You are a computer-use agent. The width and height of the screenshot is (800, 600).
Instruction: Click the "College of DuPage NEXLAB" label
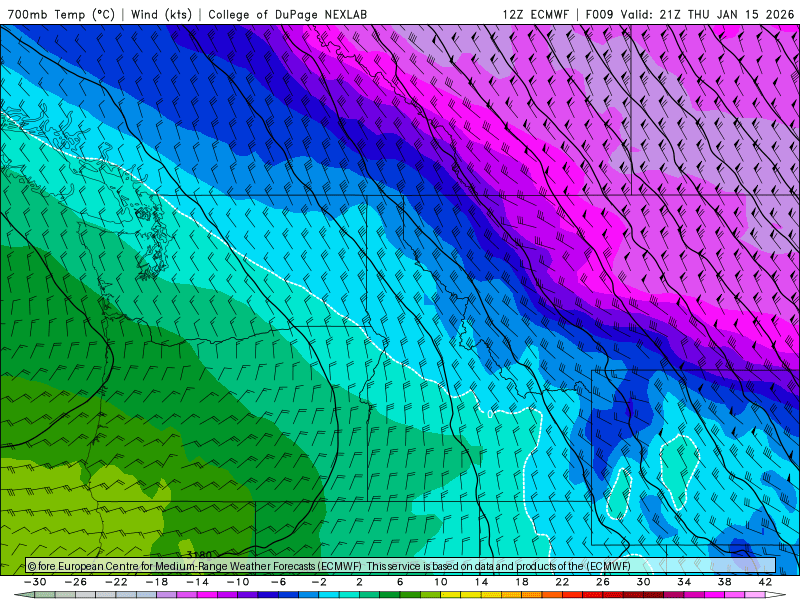[287, 14]
